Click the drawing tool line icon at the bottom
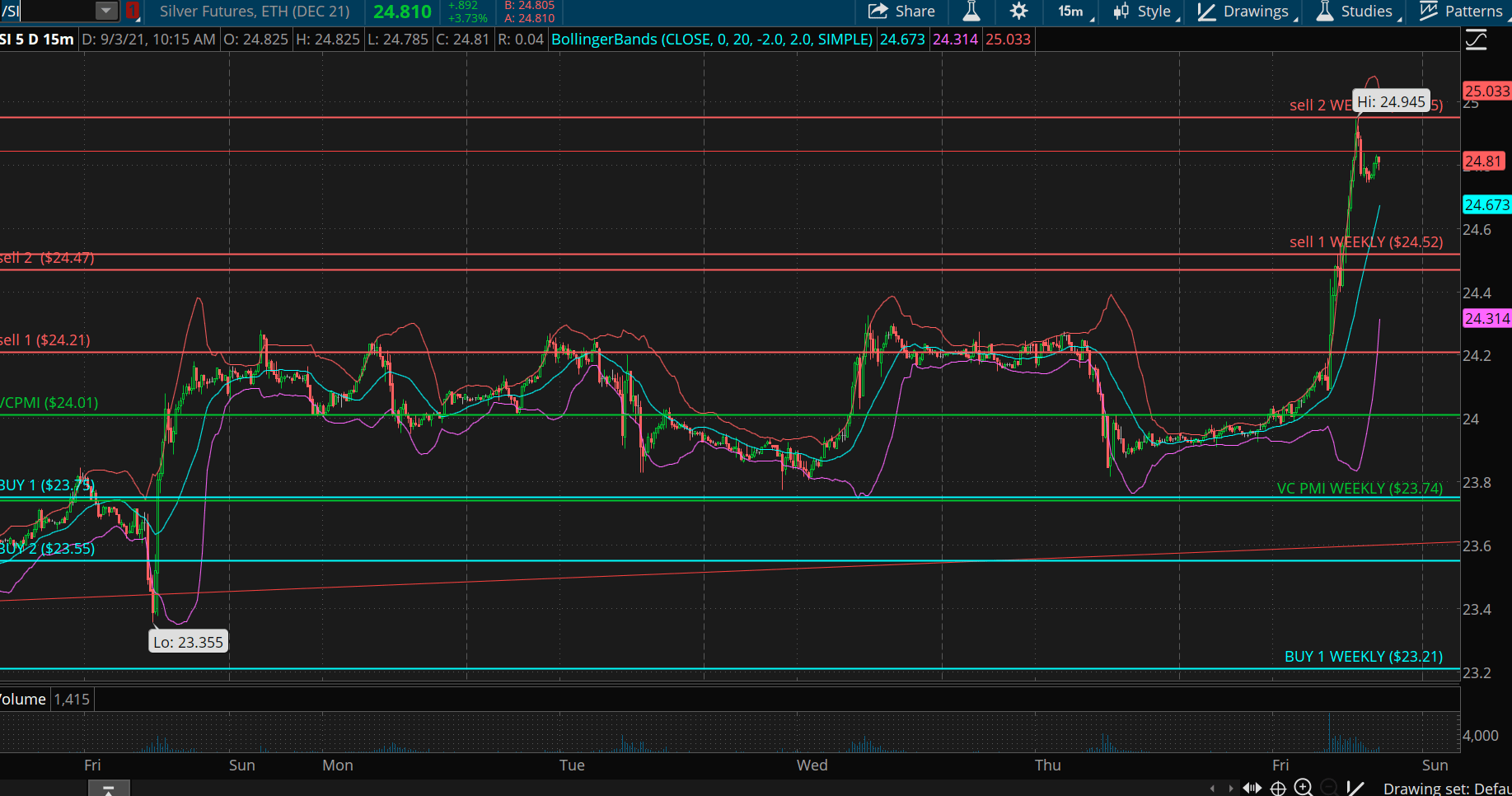This screenshot has width=1512, height=796. tap(1355, 789)
